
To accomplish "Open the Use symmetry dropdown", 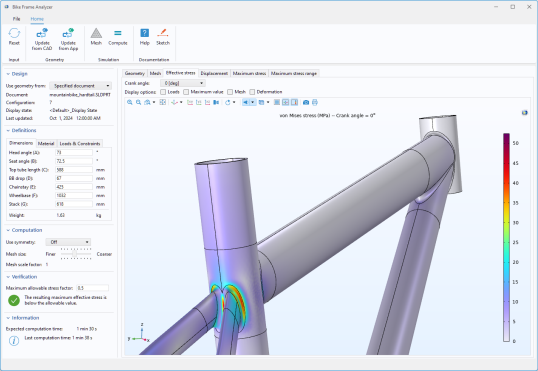I will click(x=68, y=242).
